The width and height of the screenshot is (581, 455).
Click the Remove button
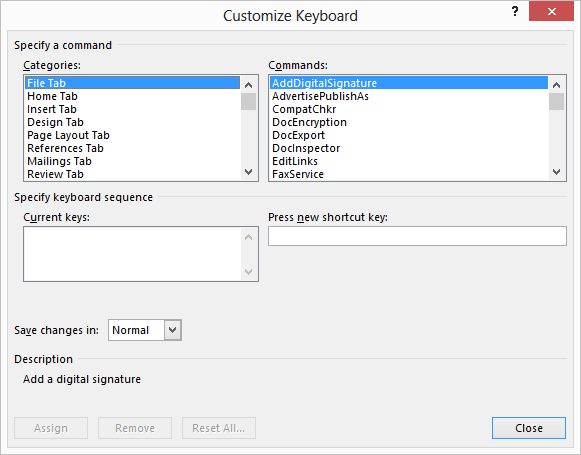coord(135,428)
